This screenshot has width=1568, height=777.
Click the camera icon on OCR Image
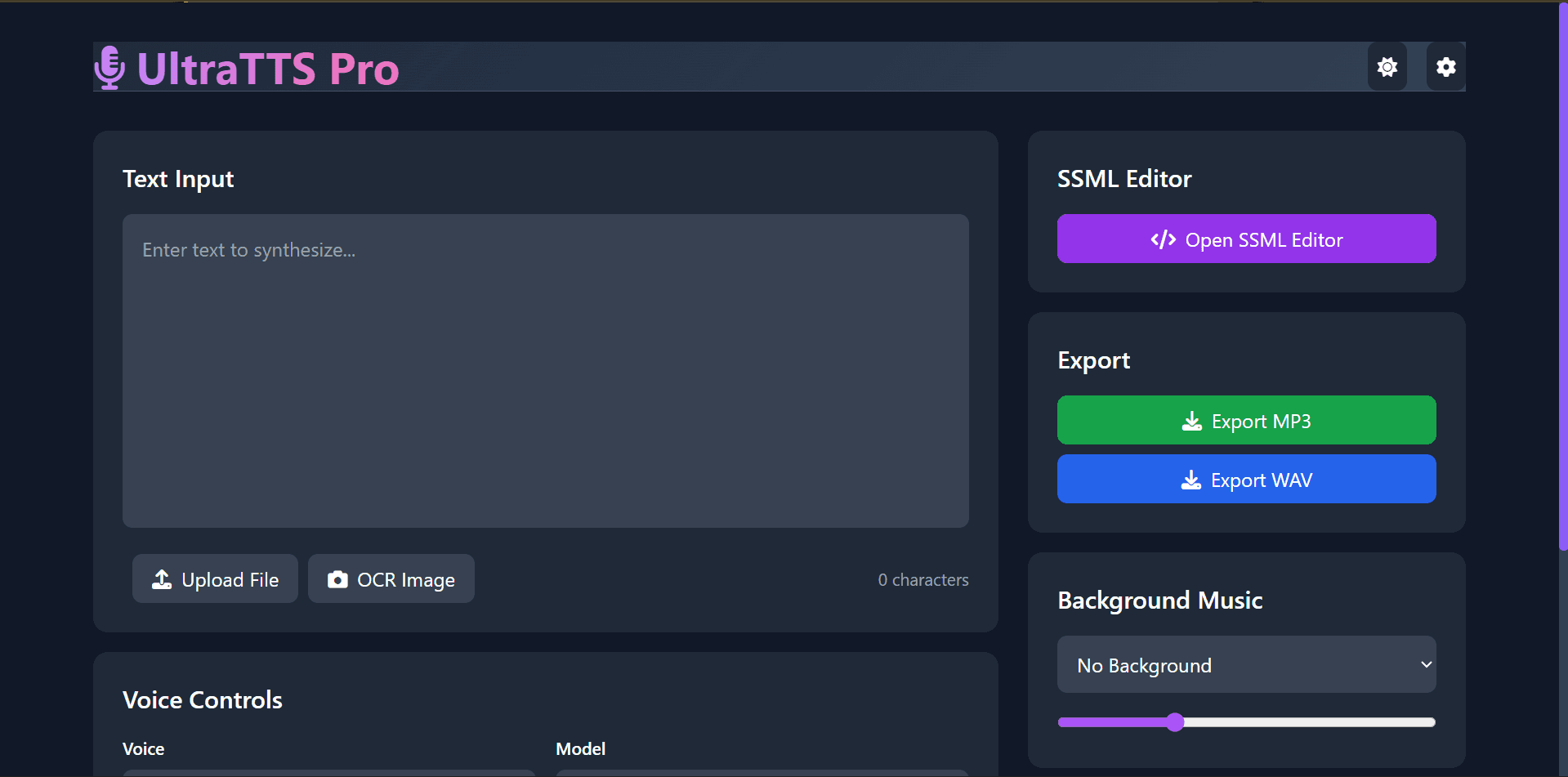(x=337, y=579)
